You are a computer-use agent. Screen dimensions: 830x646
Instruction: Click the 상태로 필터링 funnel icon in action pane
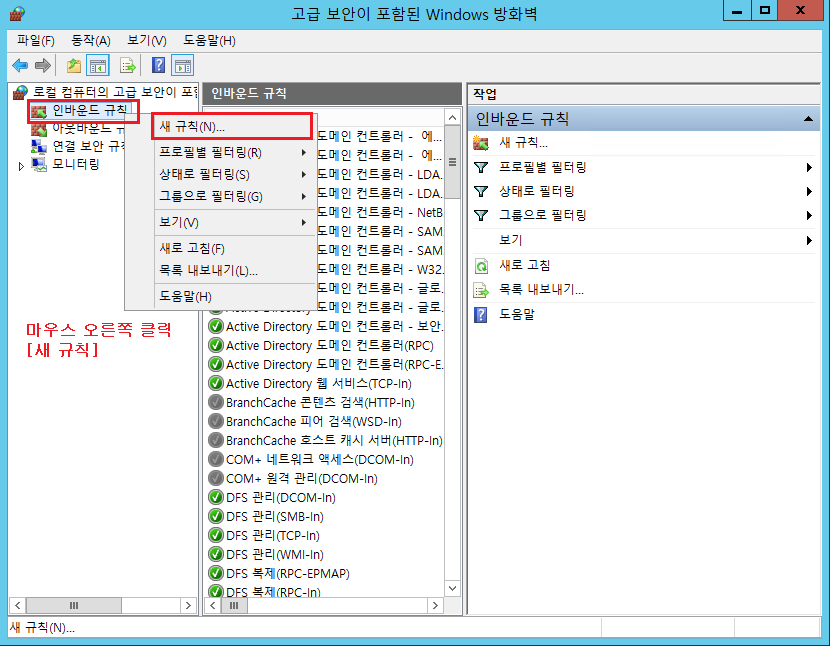click(x=481, y=191)
